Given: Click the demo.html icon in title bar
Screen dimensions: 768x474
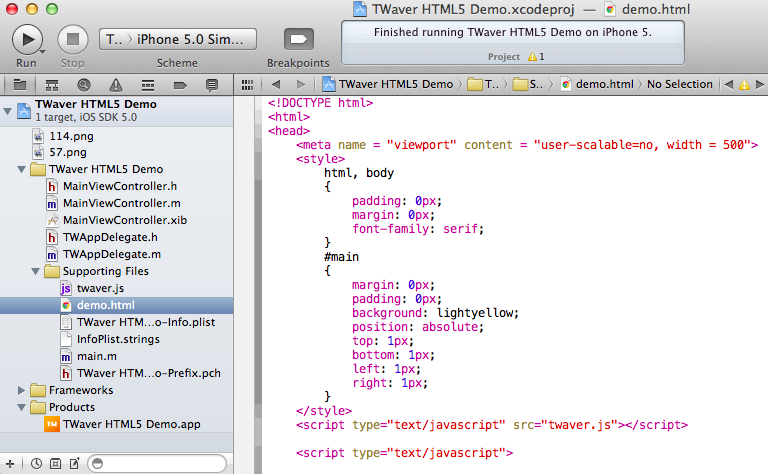Looking at the screenshot, I should coord(610,9).
